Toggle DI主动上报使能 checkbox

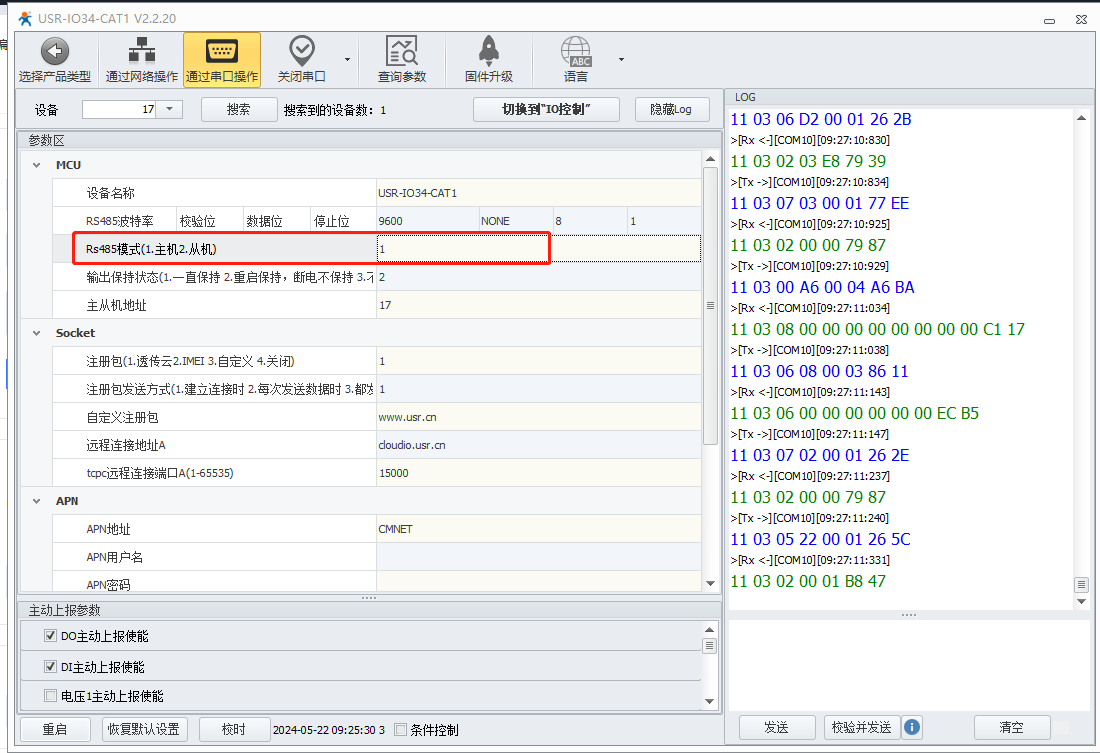click(x=51, y=667)
